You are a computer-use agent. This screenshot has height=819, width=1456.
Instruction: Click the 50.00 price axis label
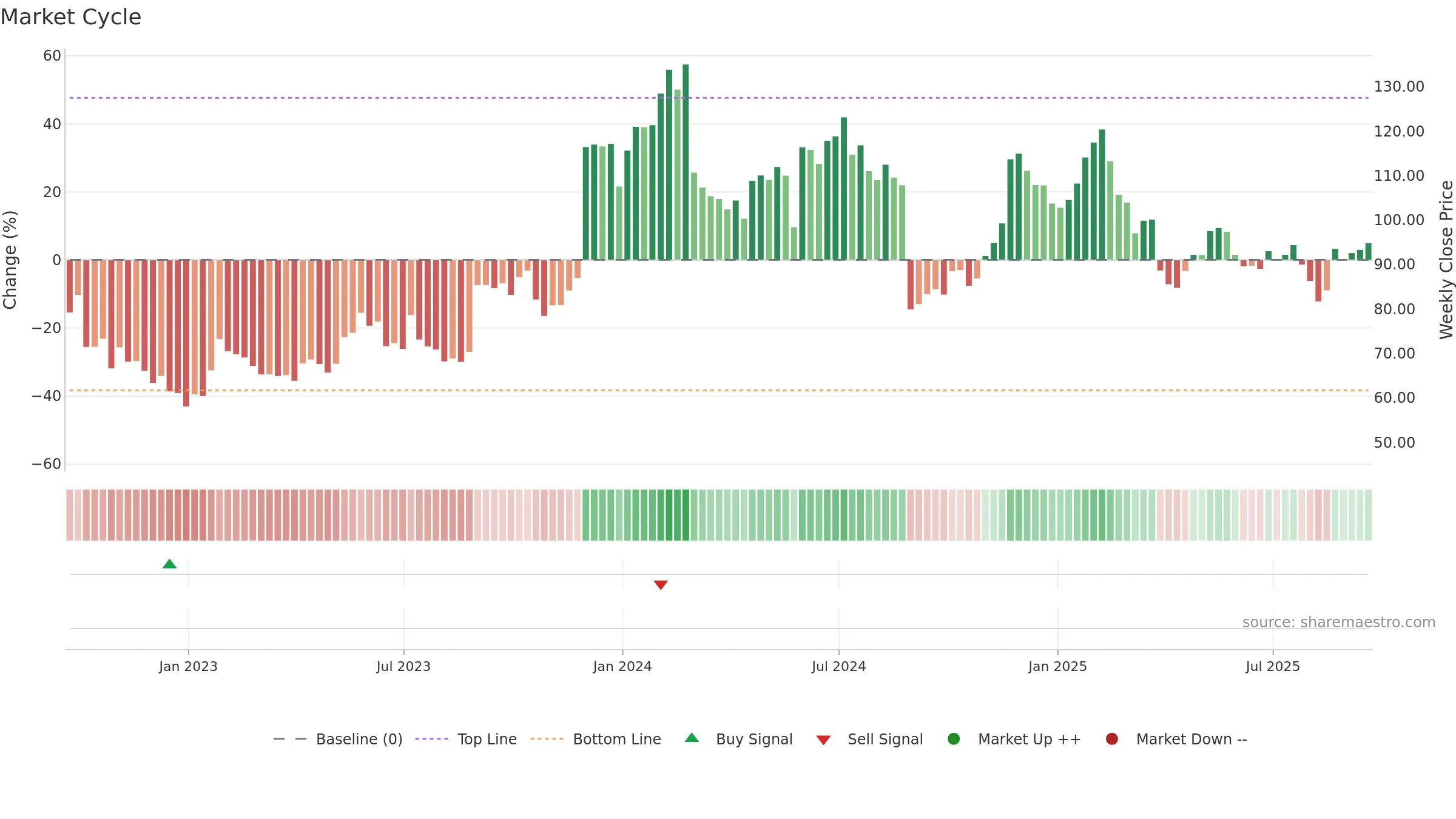coord(1394,443)
